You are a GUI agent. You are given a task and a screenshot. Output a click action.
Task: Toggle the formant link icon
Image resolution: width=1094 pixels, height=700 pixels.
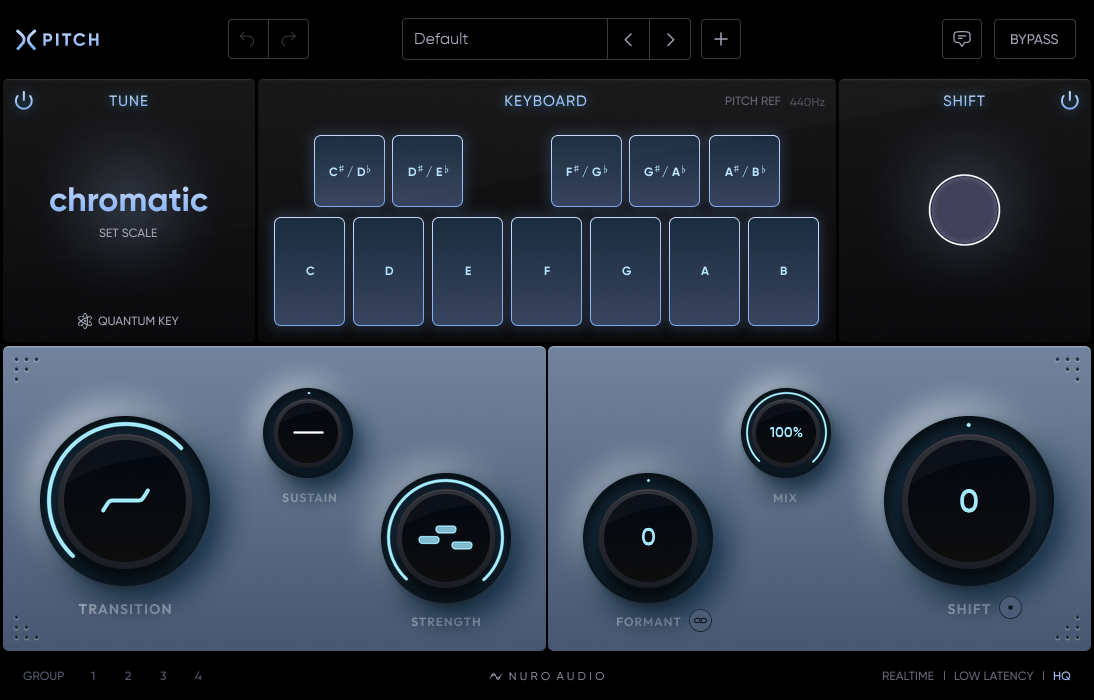[700, 621]
